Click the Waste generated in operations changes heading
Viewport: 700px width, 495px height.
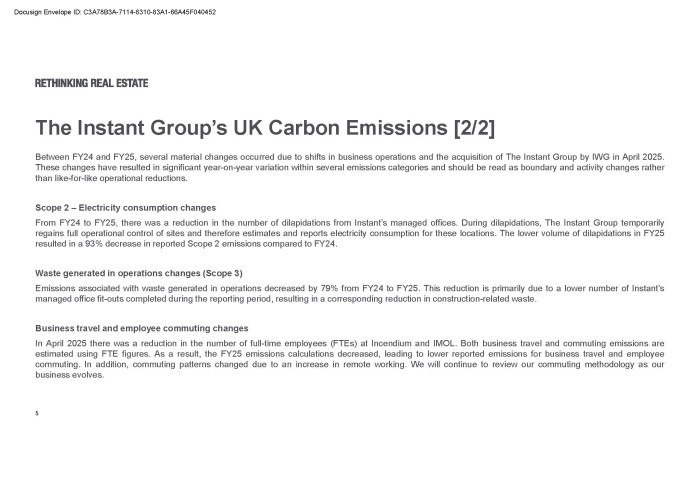pos(139,273)
